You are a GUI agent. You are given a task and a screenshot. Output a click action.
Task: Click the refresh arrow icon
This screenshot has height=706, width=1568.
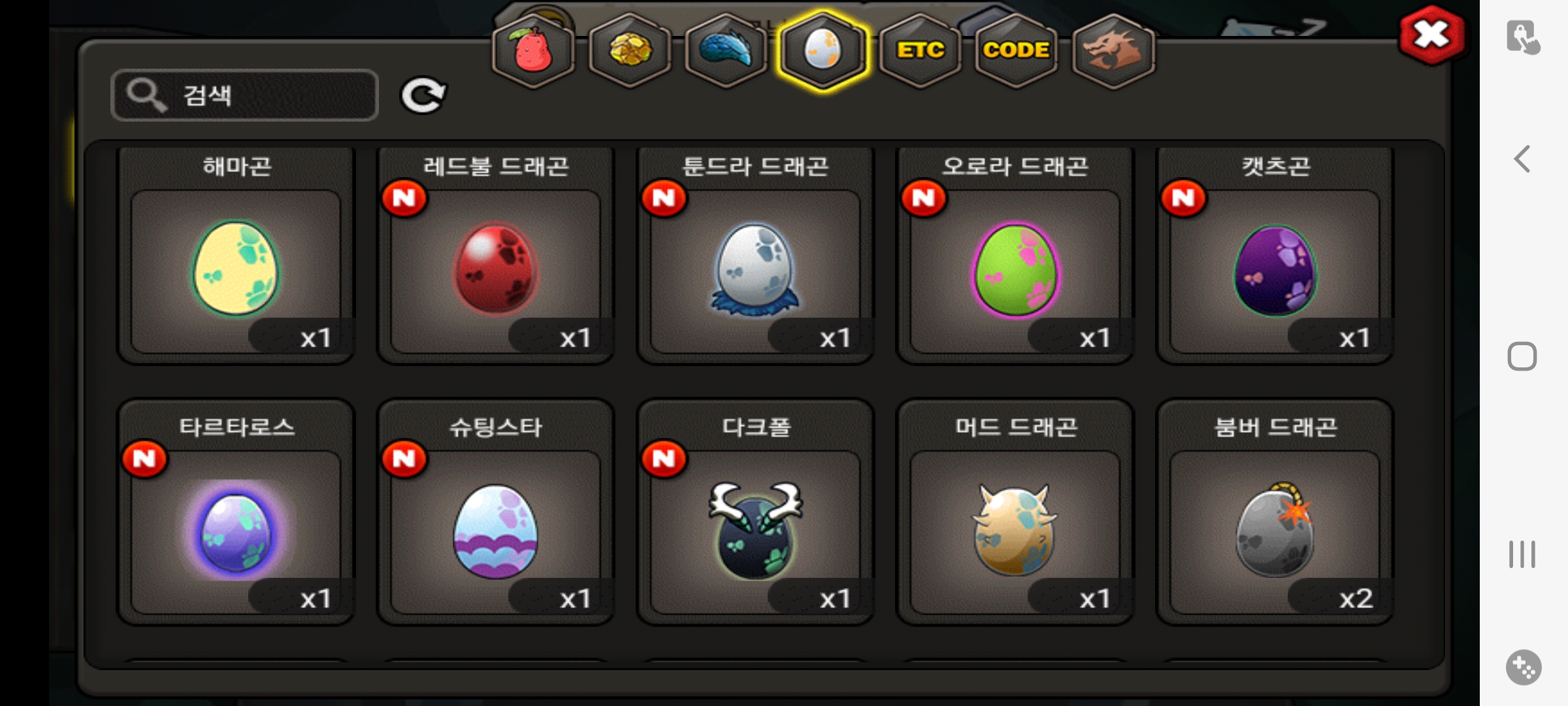pyautogui.click(x=423, y=95)
